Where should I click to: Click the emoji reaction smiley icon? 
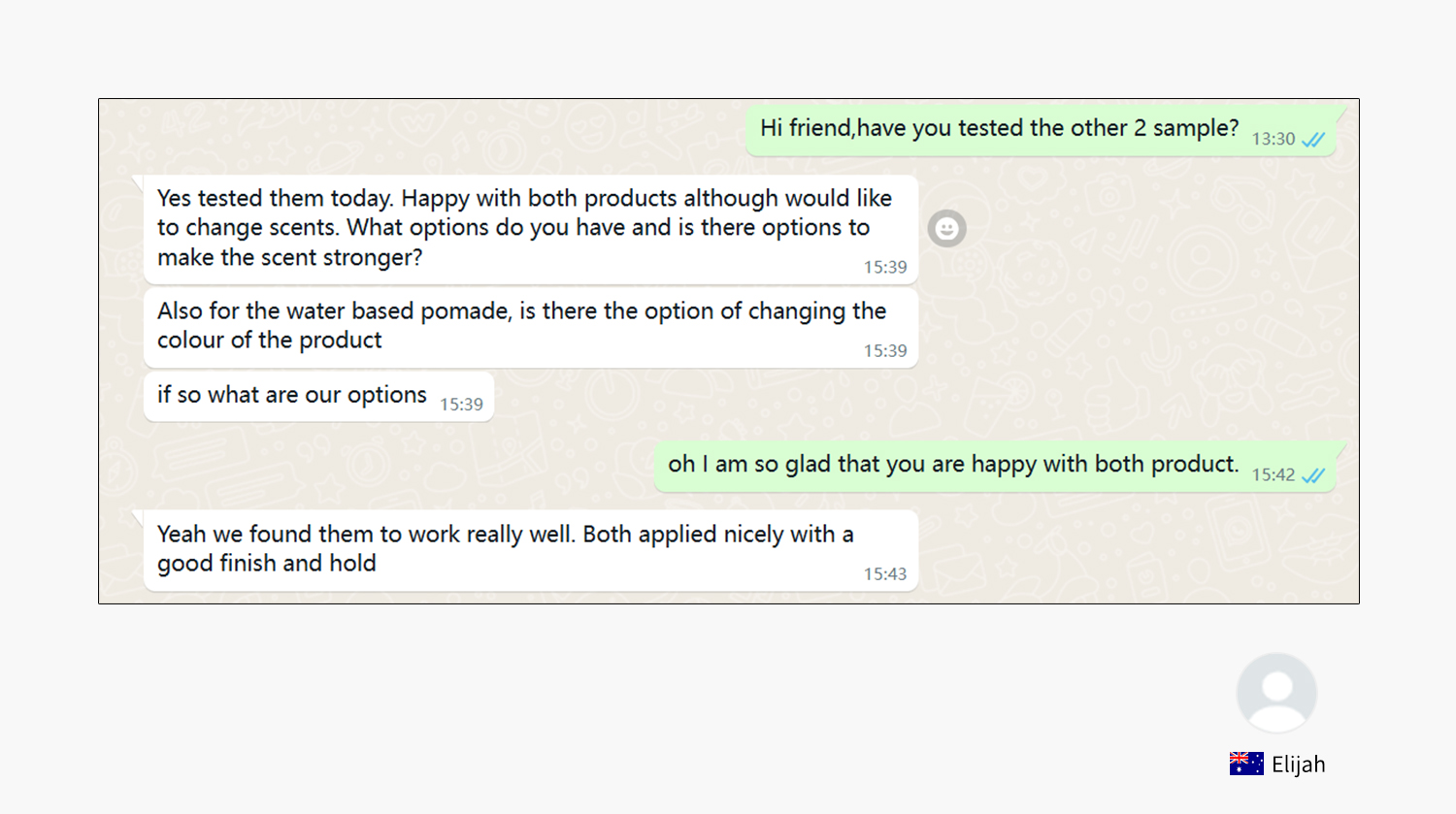coord(946,229)
